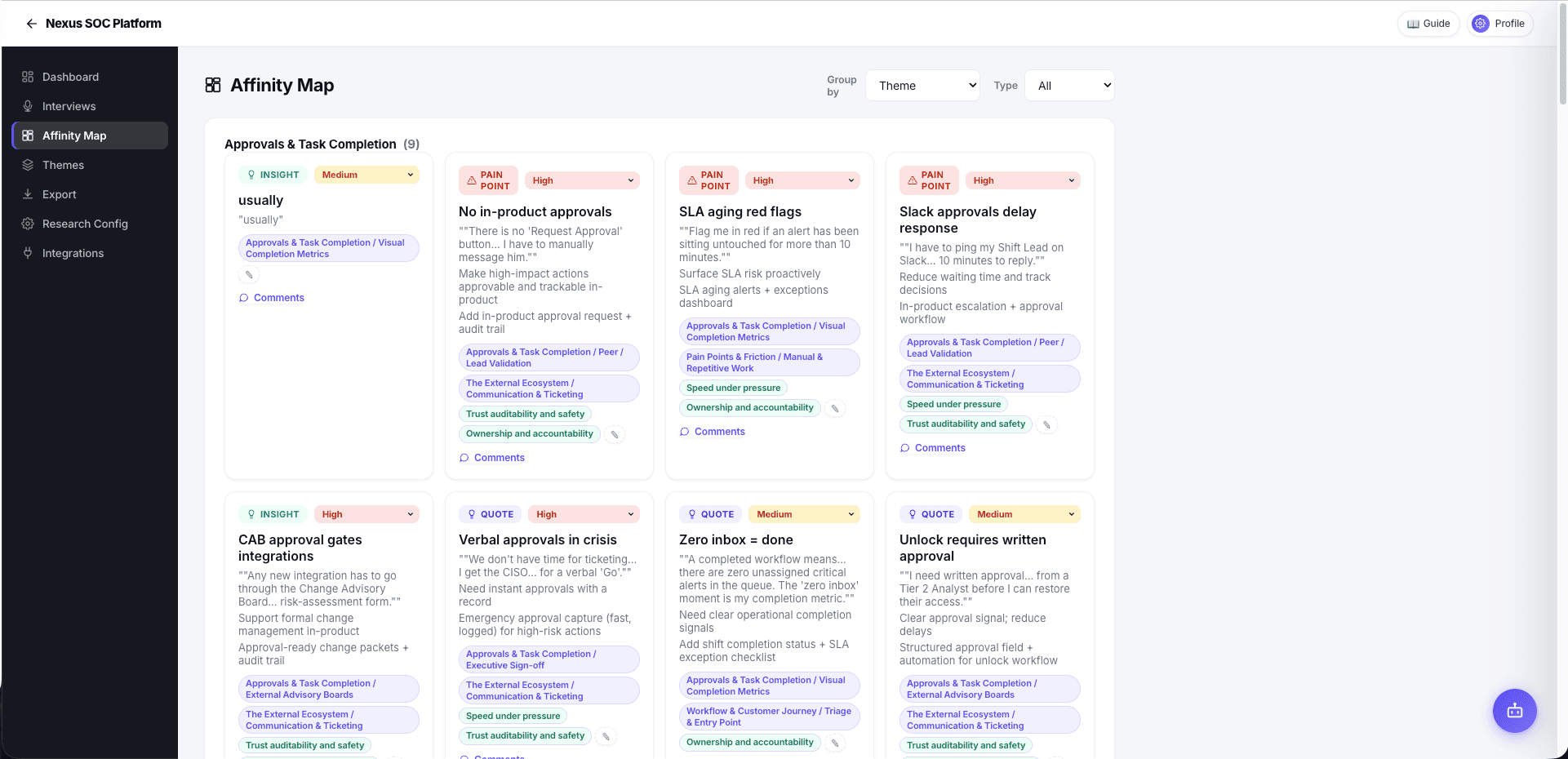Click Speed under pressure tag on SLA aging card

(x=733, y=388)
